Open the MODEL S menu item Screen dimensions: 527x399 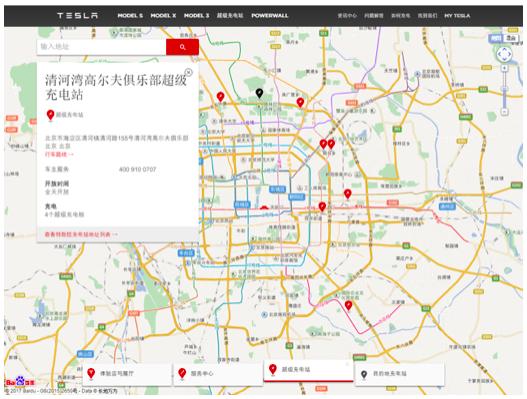130,15
